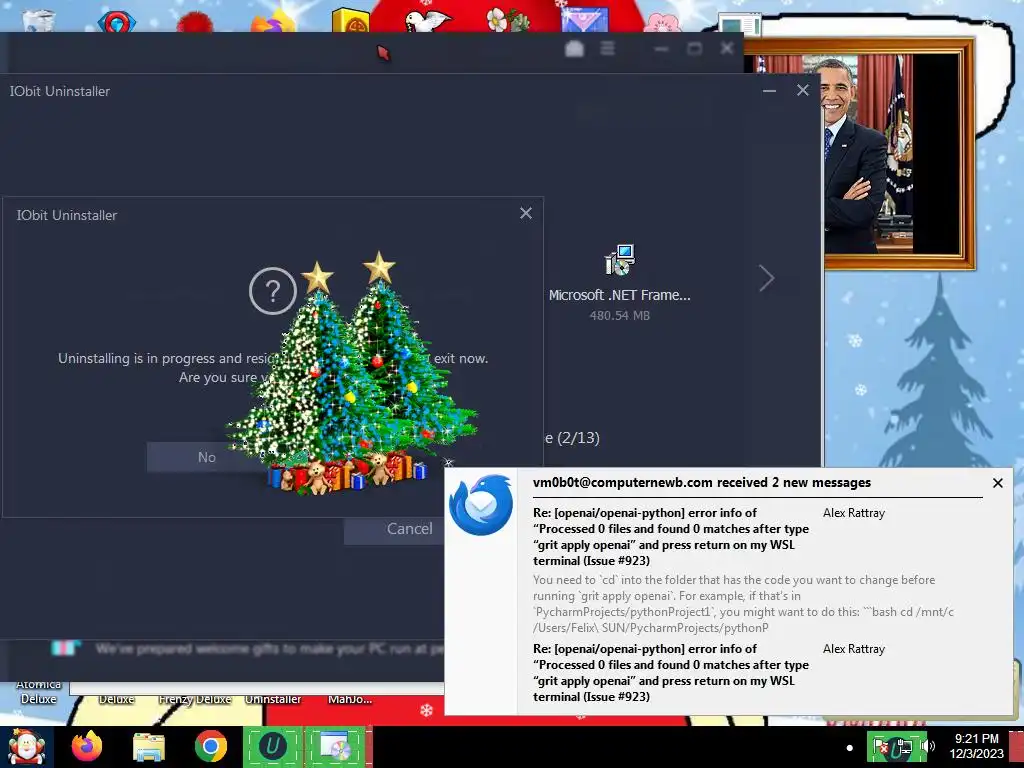Click the Thunderbird logo in the notification
This screenshot has width=1024, height=768.
coord(481,505)
